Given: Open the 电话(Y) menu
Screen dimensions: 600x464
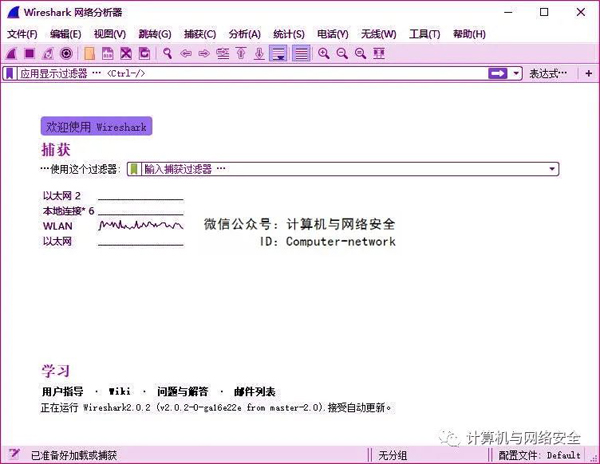Looking at the screenshot, I should [x=333, y=34].
